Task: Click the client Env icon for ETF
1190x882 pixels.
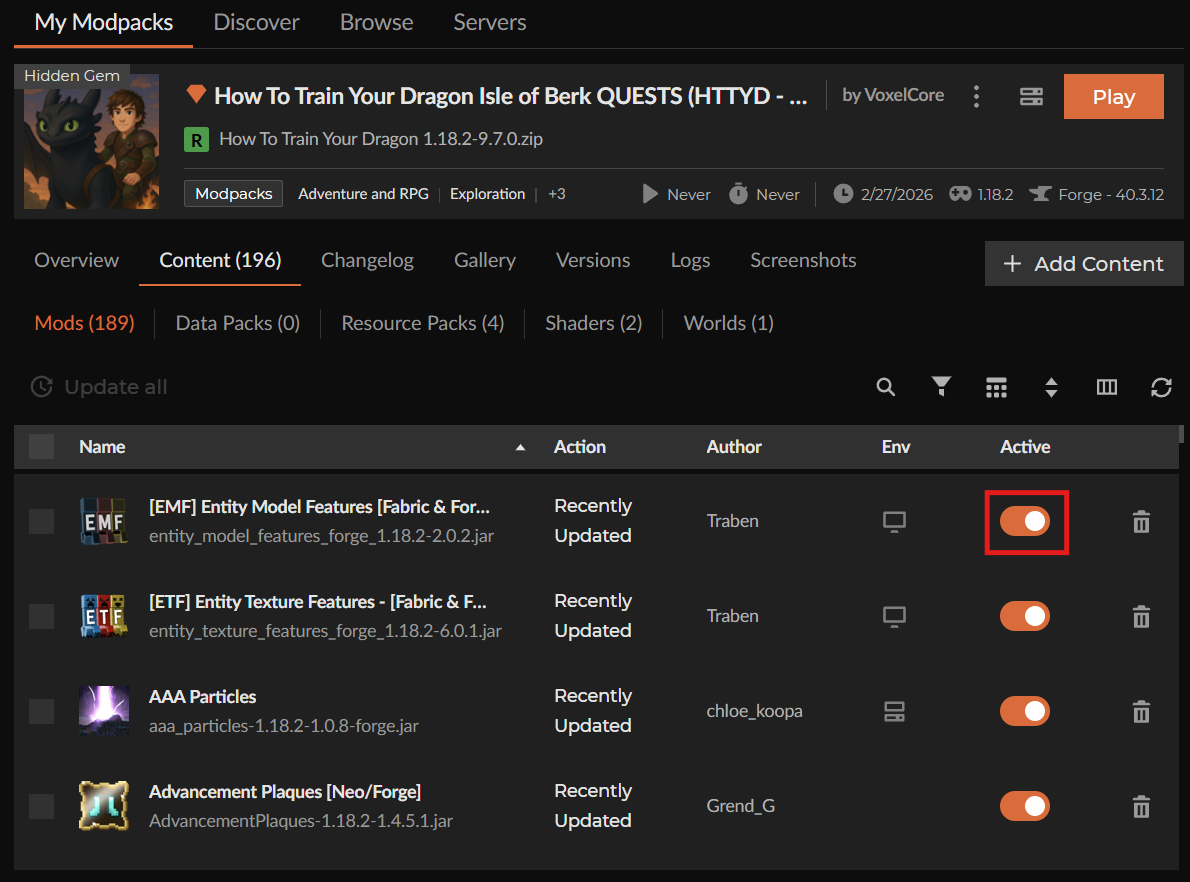Action: [x=894, y=616]
